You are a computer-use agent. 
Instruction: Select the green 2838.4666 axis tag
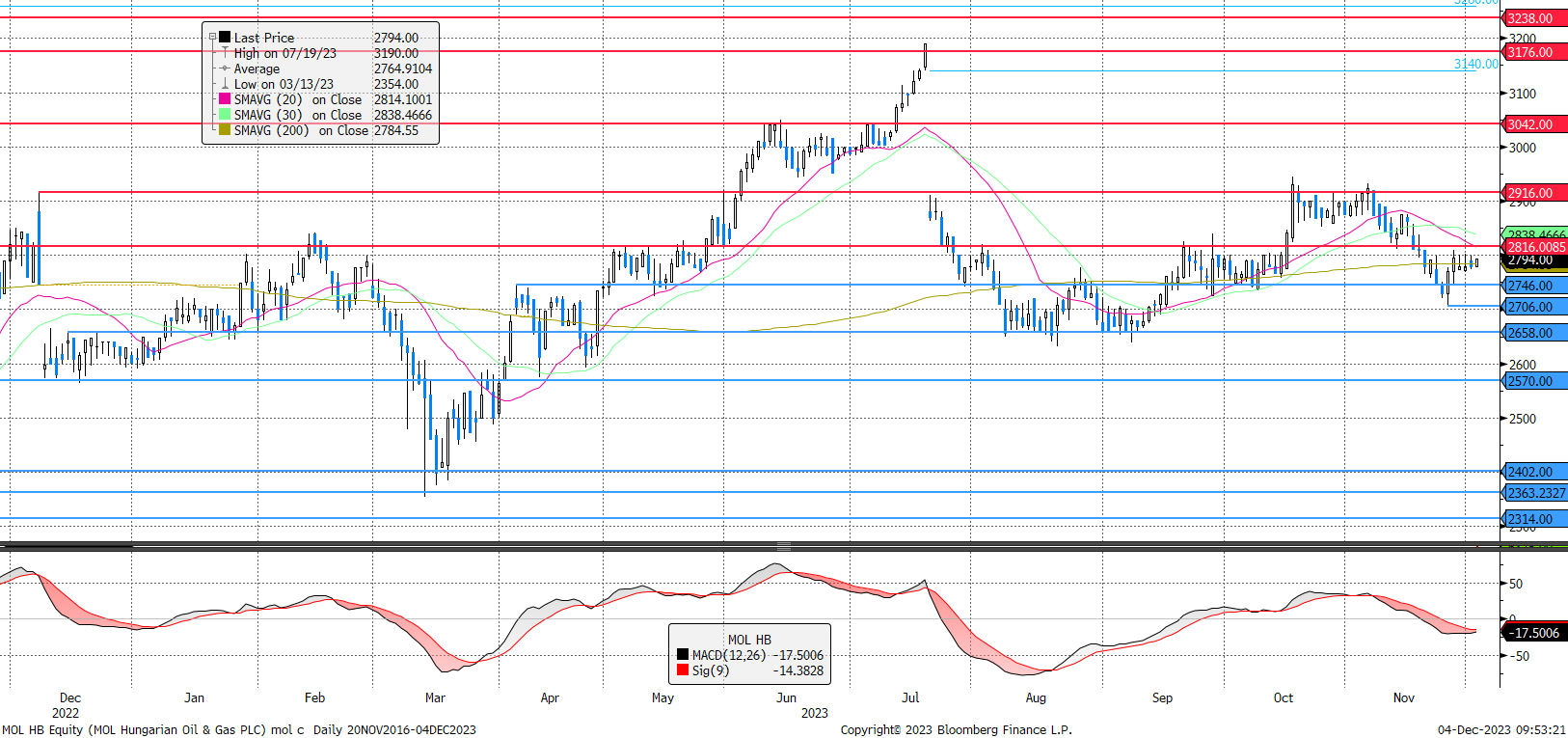[x=1535, y=234]
